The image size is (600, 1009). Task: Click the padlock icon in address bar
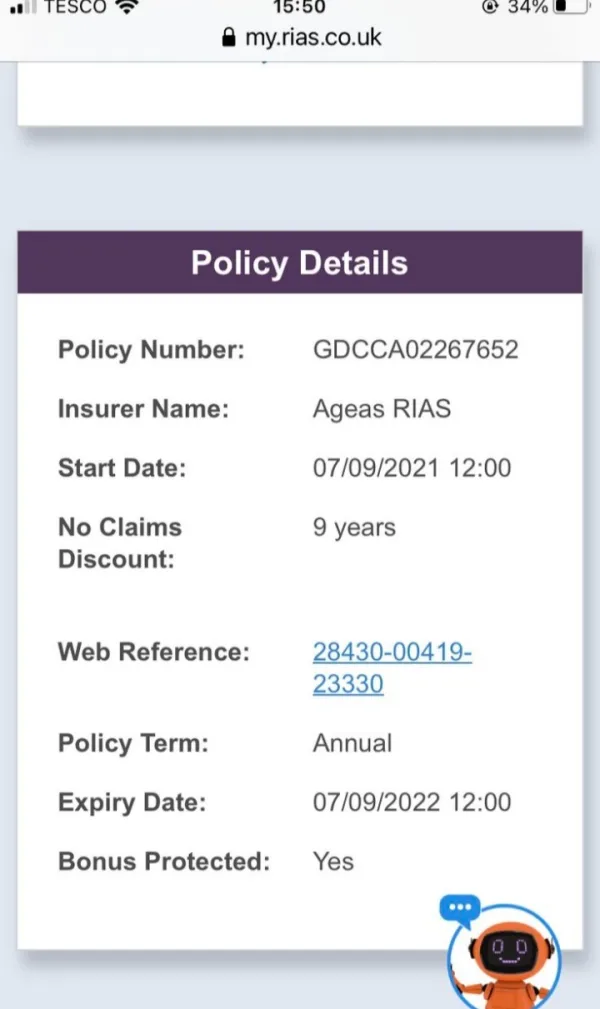coord(229,38)
